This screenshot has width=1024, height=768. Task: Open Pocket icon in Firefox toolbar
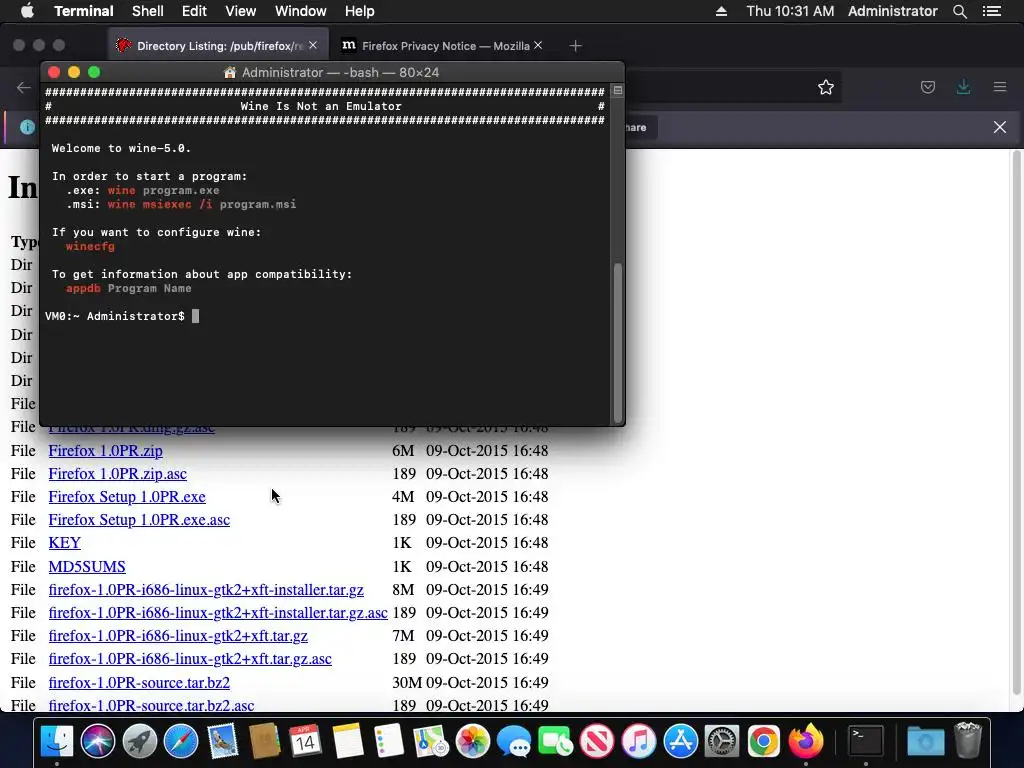tap(928, 87)
